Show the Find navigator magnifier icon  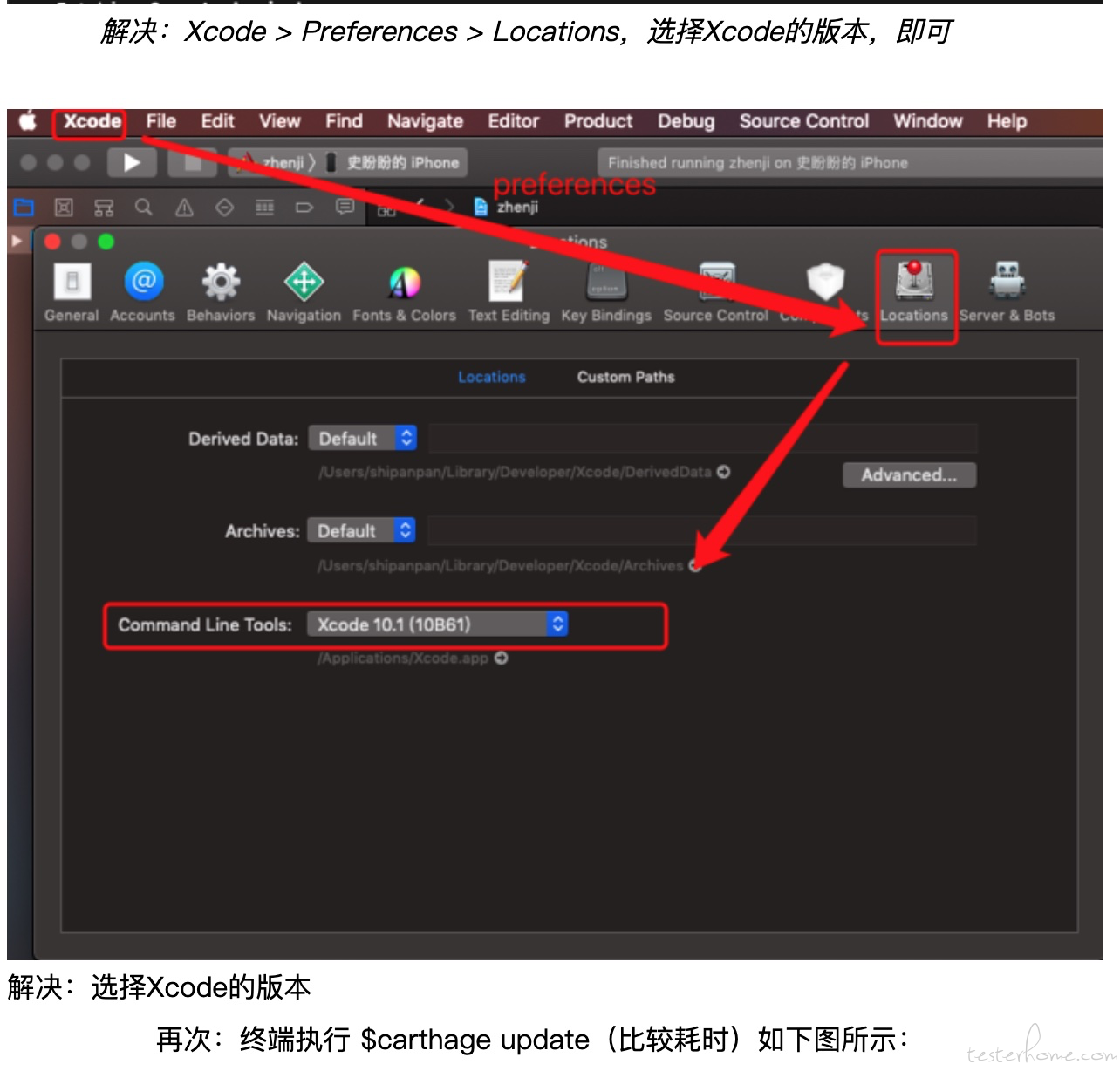pyautogui.click(x=144, y=208)
